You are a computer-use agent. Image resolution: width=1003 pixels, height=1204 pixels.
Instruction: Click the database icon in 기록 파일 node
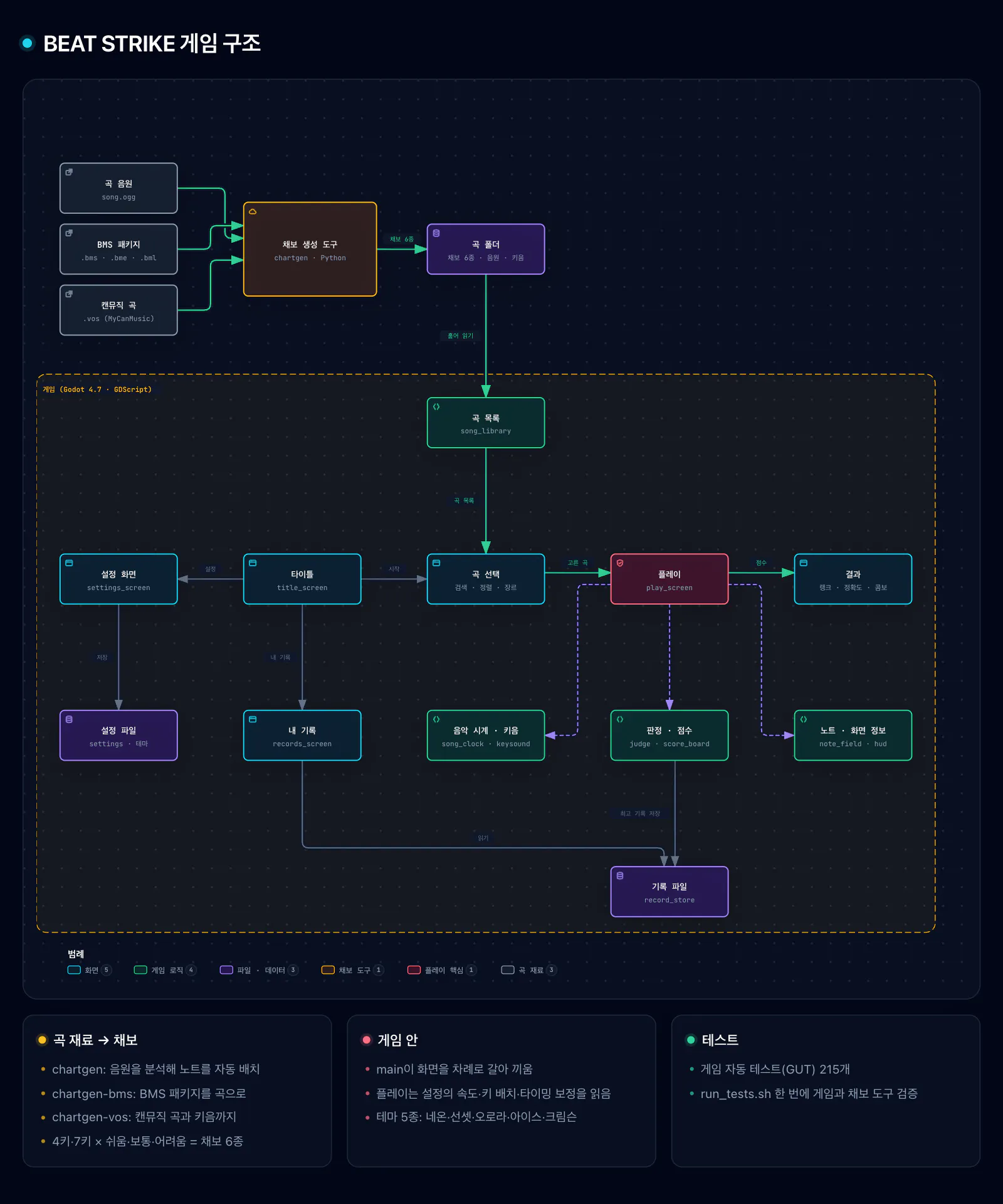click(620, 875)
